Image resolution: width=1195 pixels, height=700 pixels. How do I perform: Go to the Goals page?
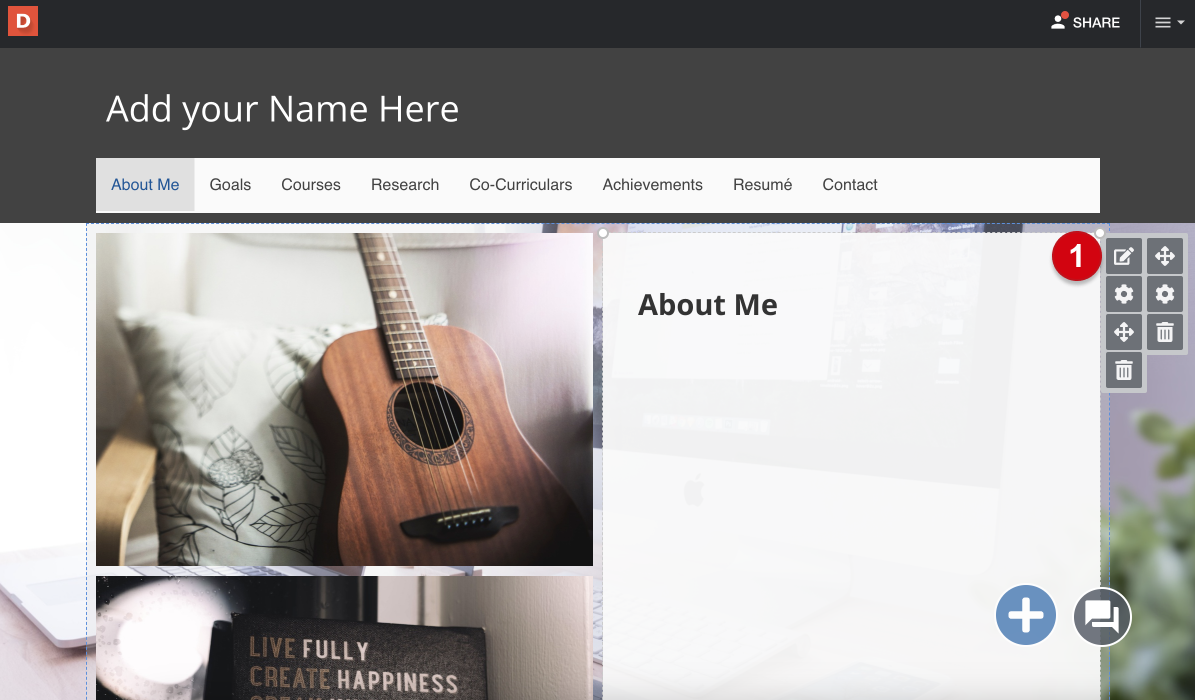[230, 185]
